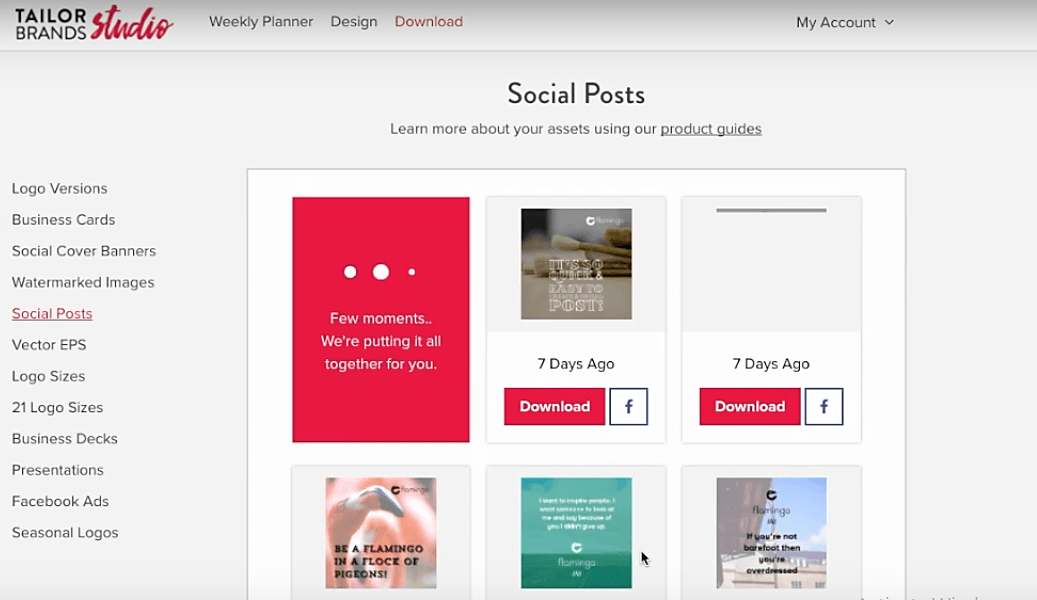Screen dimensions: 1037x600
Task: Download the first 7 Days Ago post
Action: tap(554, 407)
